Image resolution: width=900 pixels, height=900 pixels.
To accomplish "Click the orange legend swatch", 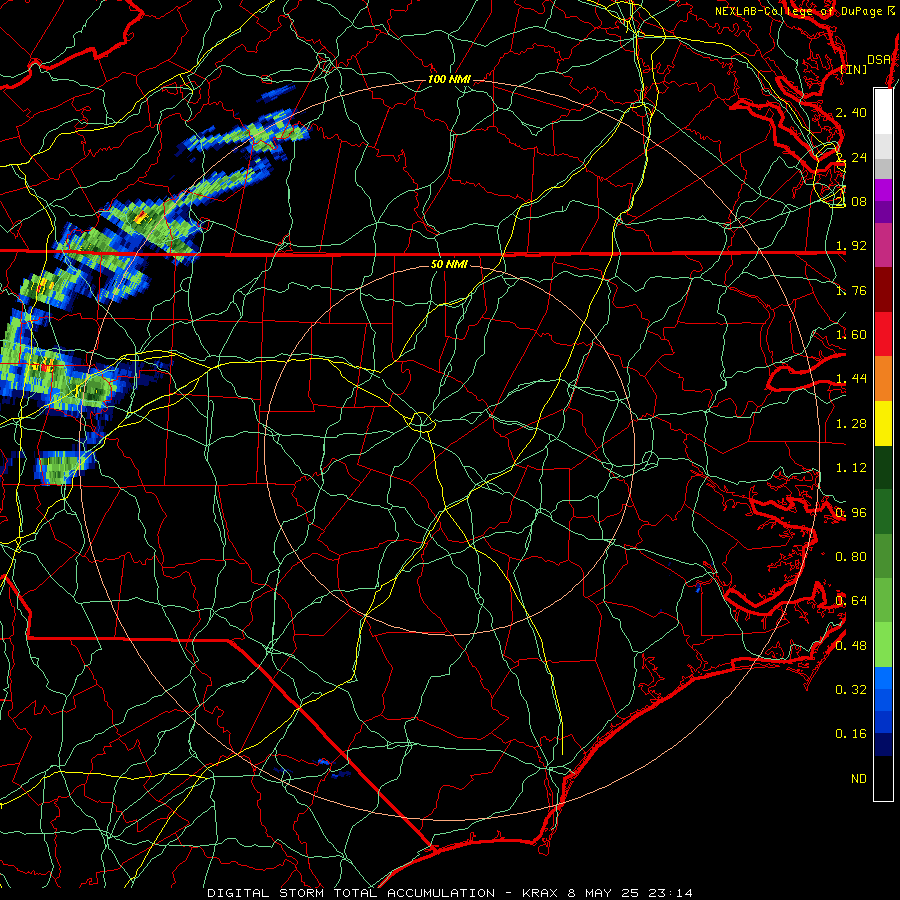I will pos(883,379).
